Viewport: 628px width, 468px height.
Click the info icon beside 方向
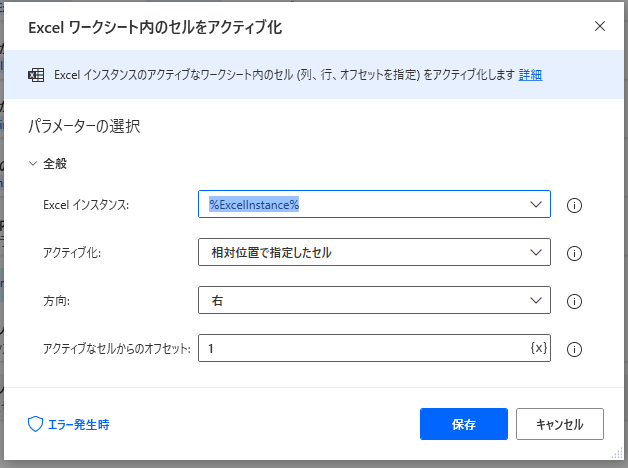tap(574, 301)
